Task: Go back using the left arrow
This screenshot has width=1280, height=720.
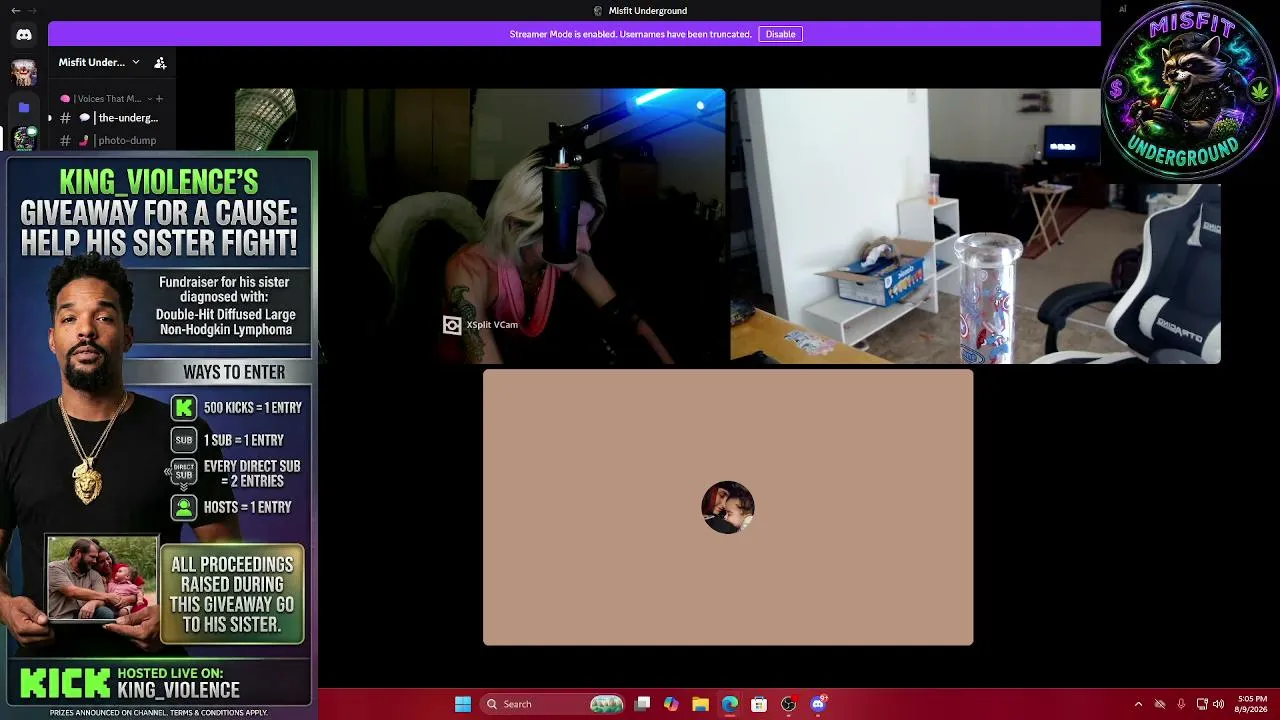Action: point(15,10)
